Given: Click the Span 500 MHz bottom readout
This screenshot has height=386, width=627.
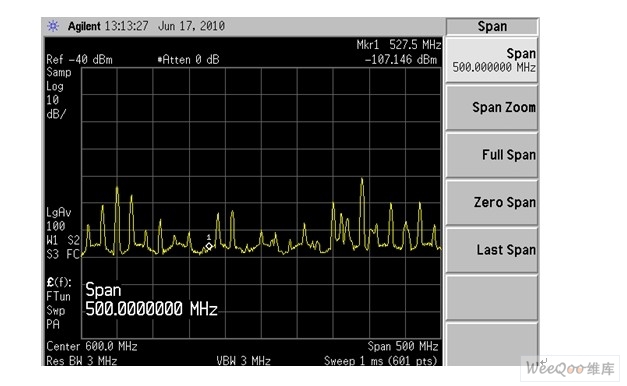Looking at the screenshot, I should (403, 346).
